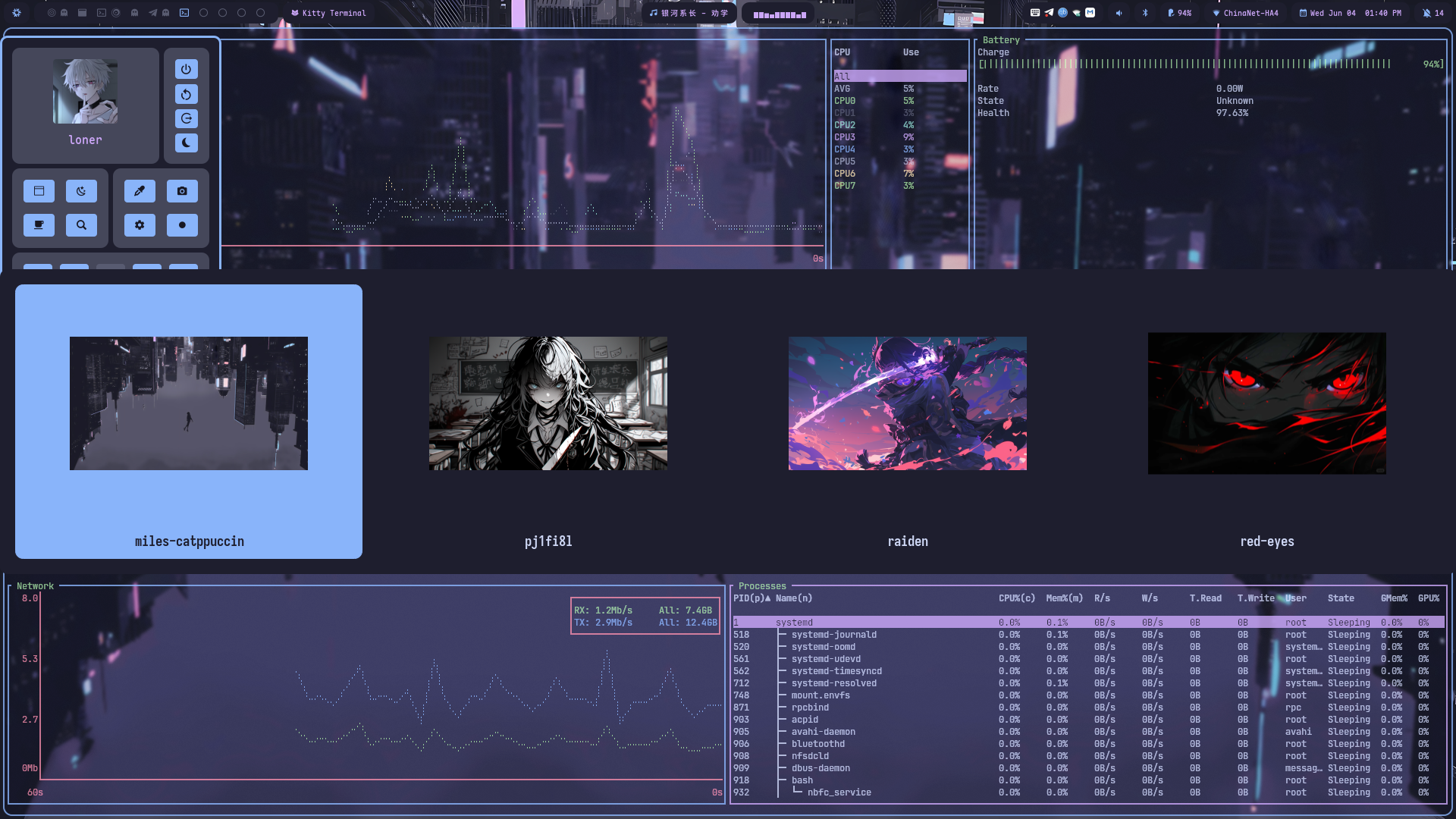Open search with the magnifier icon
Viewport: 1456px width, 819px height.
coord(82,225)
